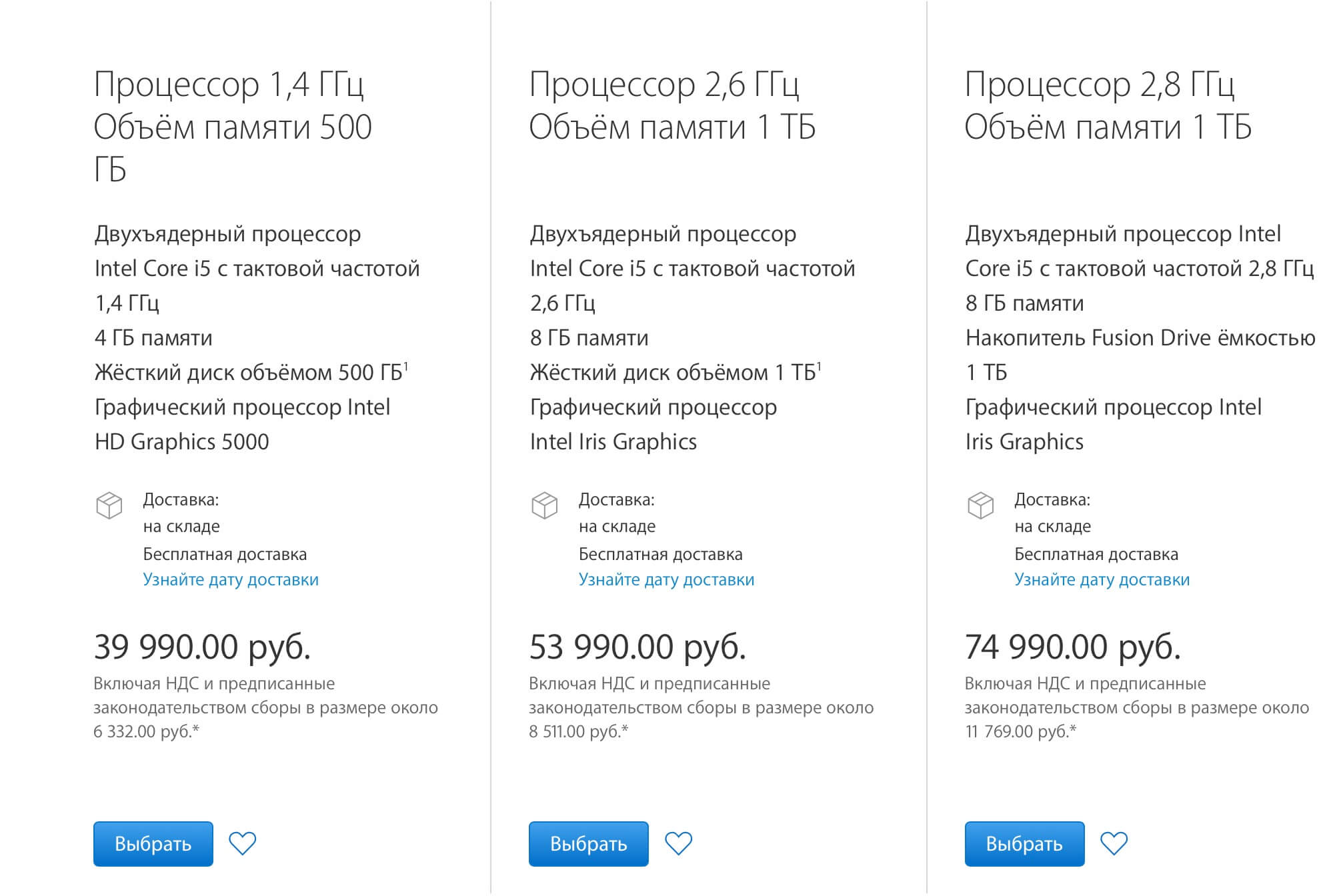Click heading Процессор 2,8 ГГц
1343x896 pixels.
(1100, 85)
